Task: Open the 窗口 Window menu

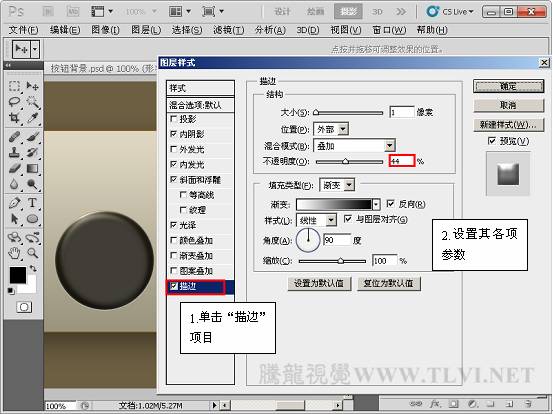Action: (389, 30)
